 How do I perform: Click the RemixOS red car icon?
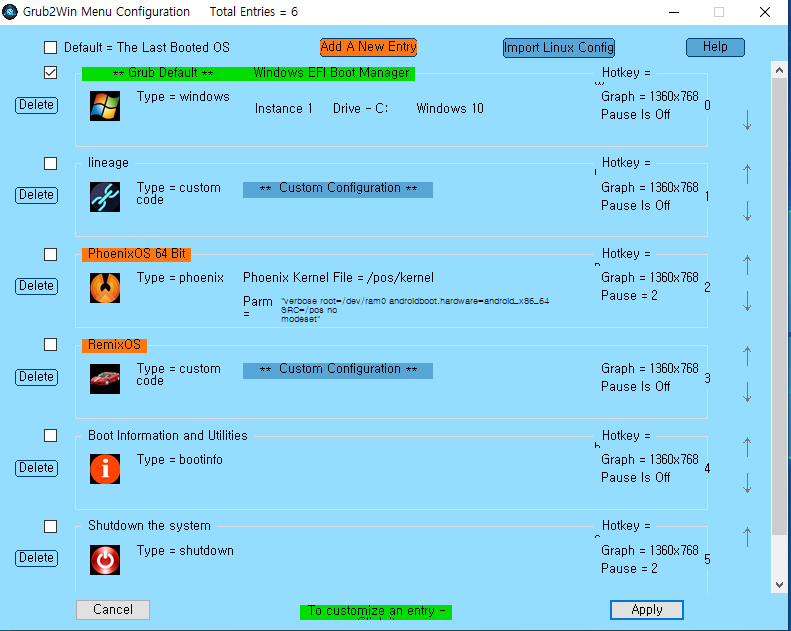pos(105,379)
